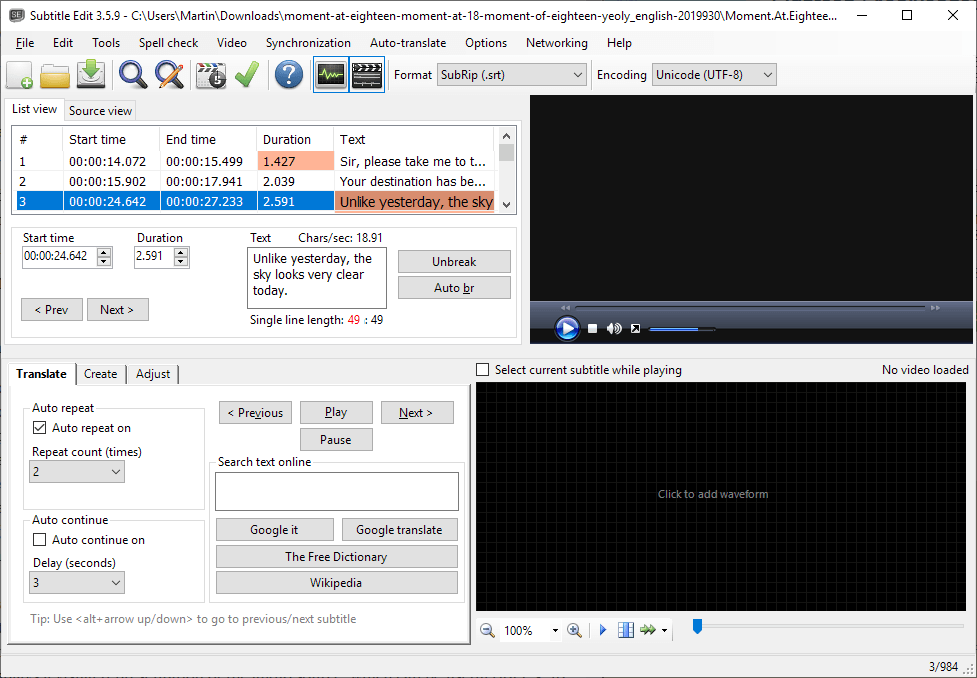Open the Encoding dropdown showing Unicode UTF-8

tap(711, 74)
